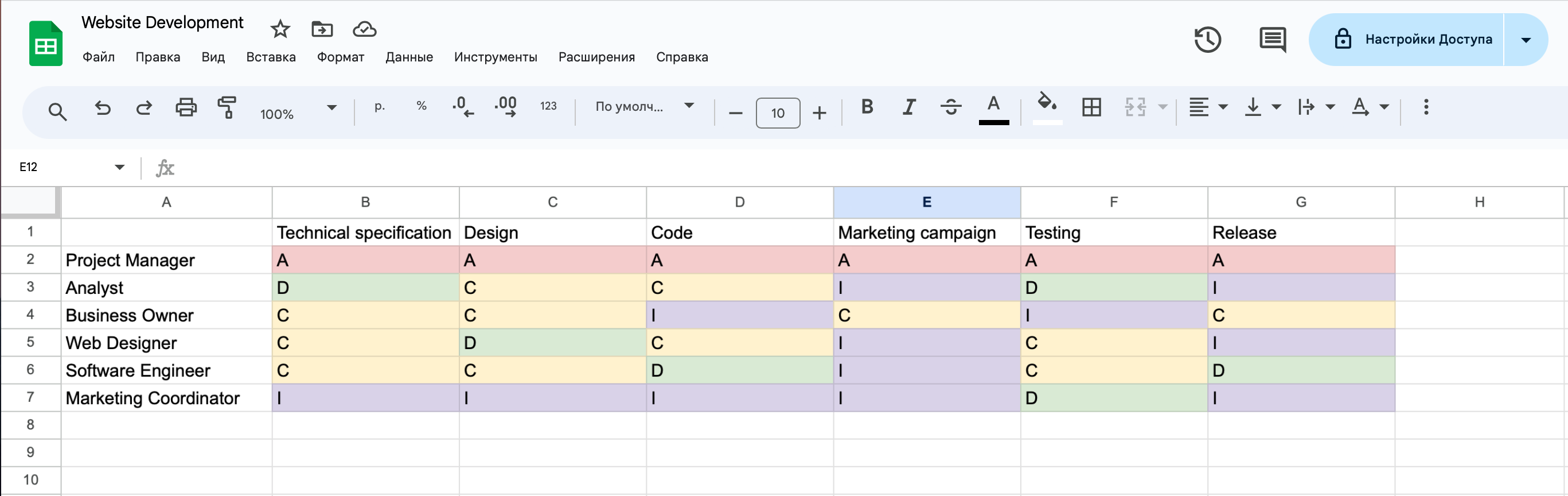Select the Business Owner cell

pos(166,315)
